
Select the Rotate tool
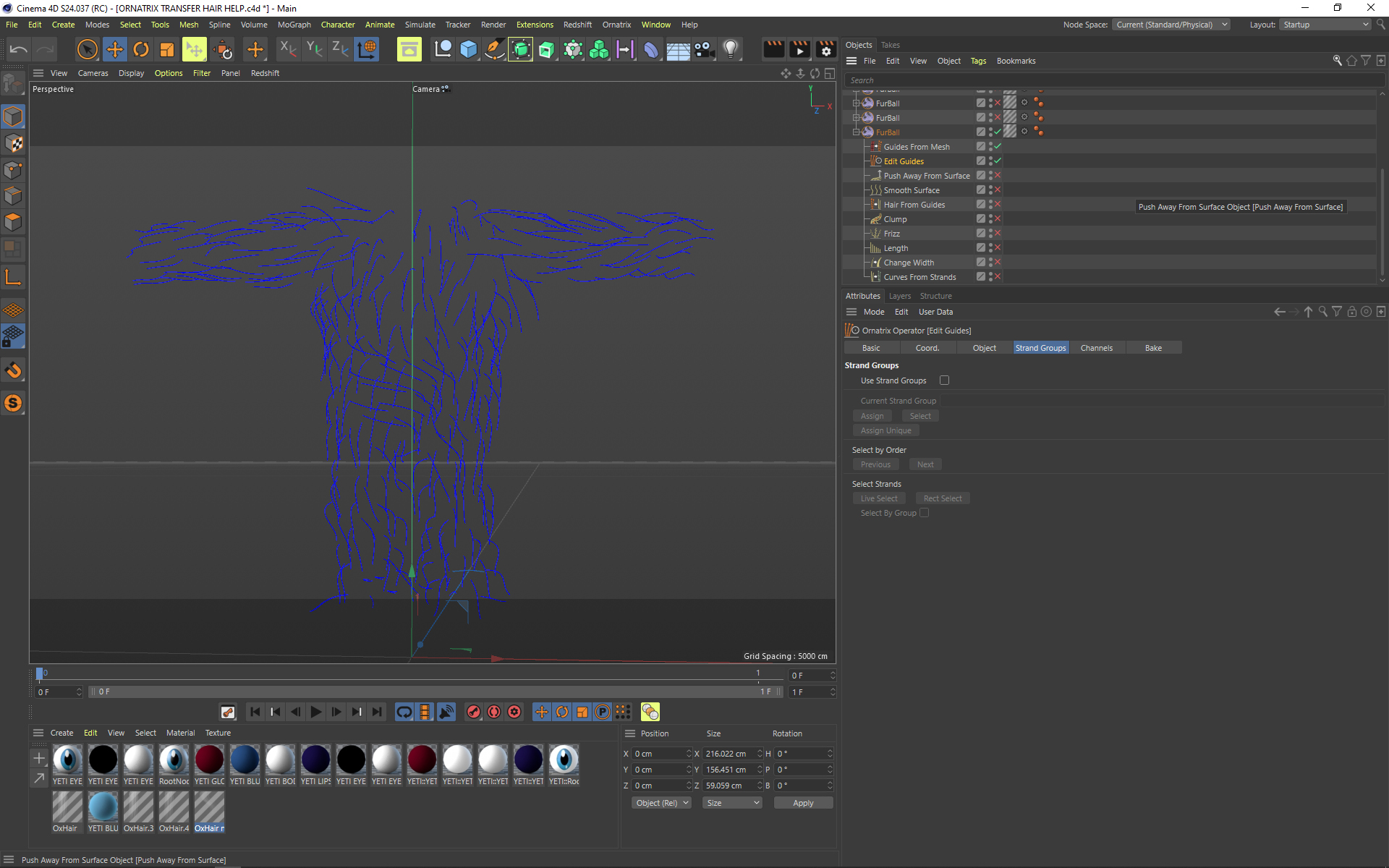coord(141,49)
